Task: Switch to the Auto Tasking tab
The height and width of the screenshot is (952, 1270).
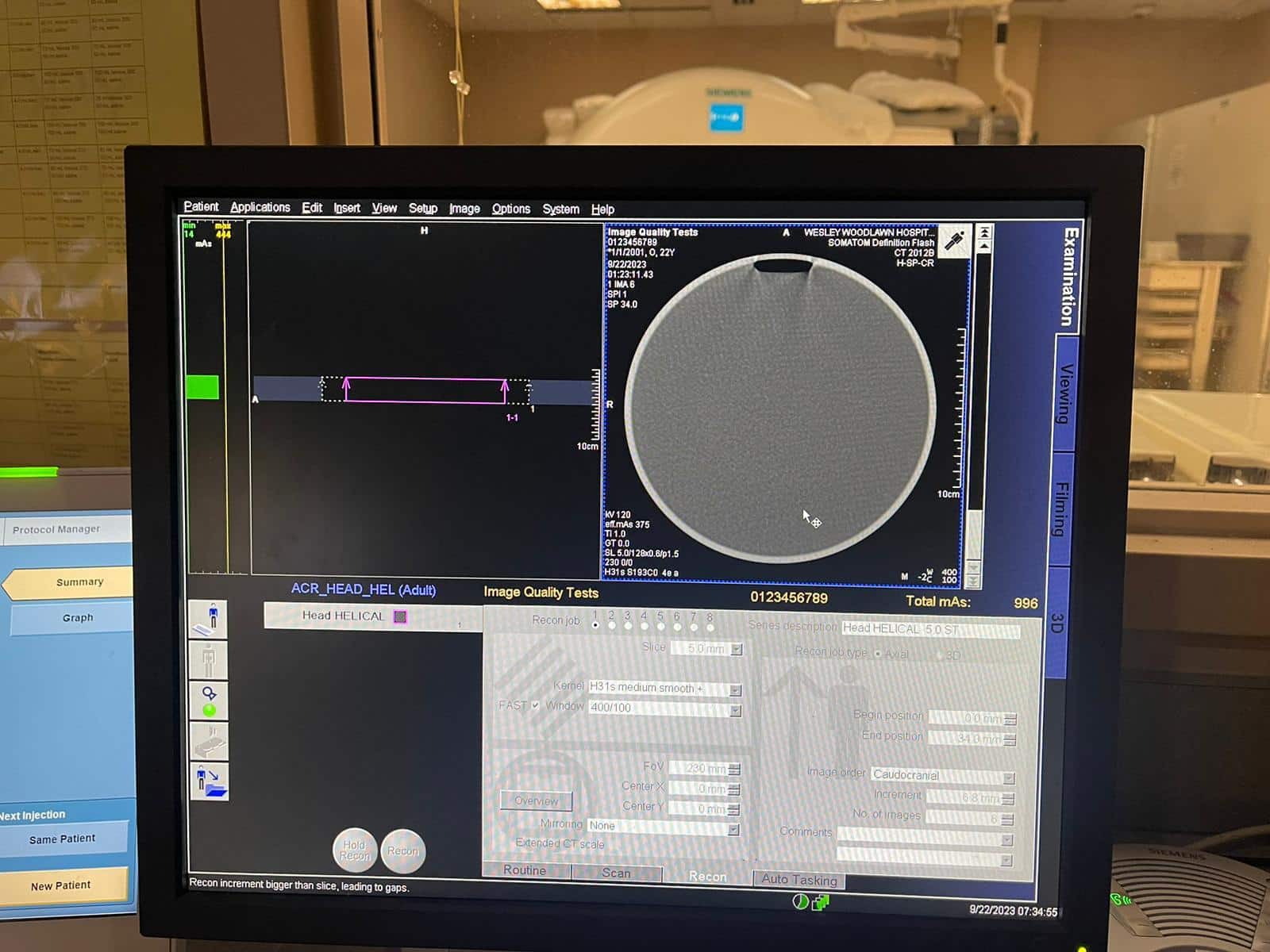Action: pyautogui.click(x=799, y=879)
